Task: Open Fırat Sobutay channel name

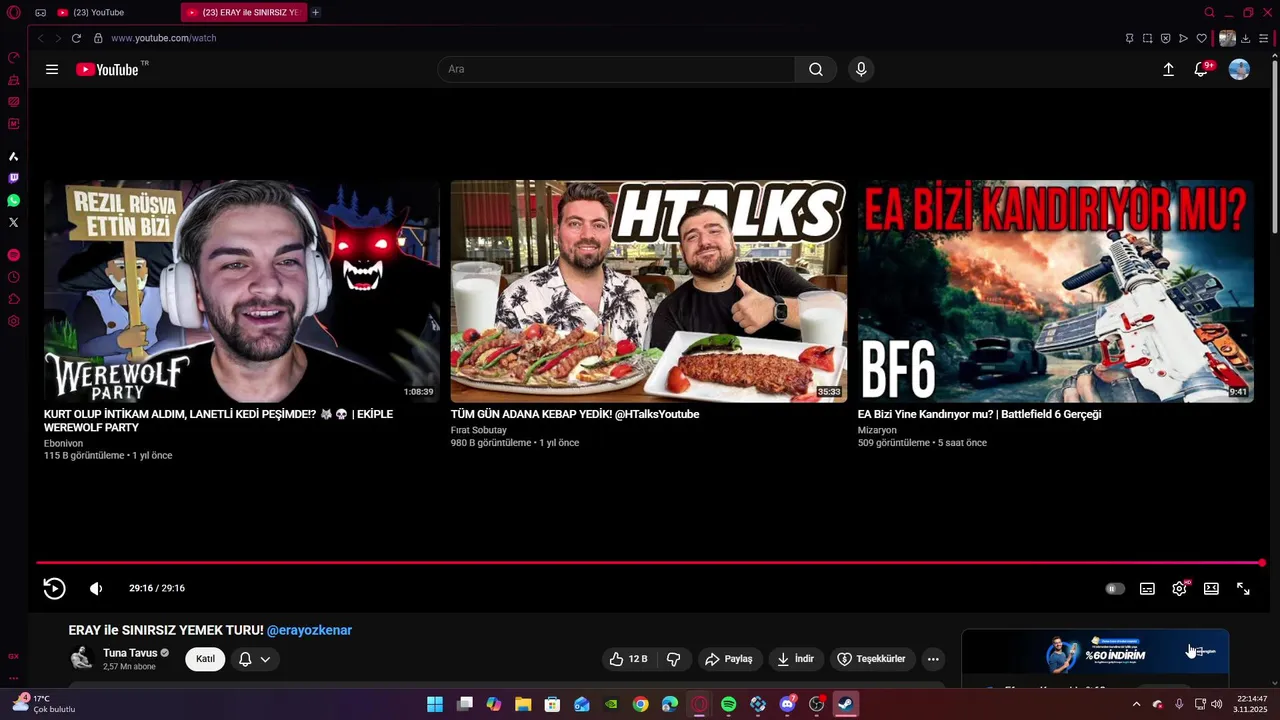Action: [479, 430]
